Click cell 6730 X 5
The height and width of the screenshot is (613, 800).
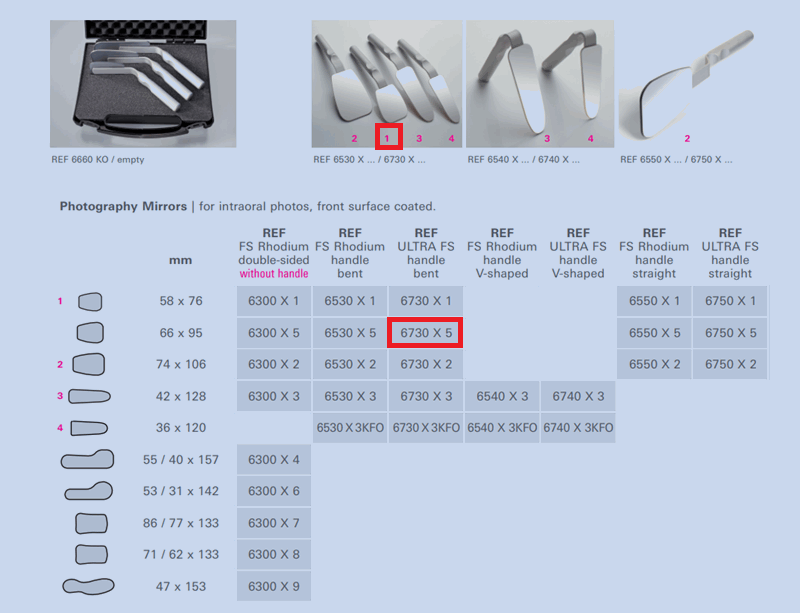click(x=426, y=333)
